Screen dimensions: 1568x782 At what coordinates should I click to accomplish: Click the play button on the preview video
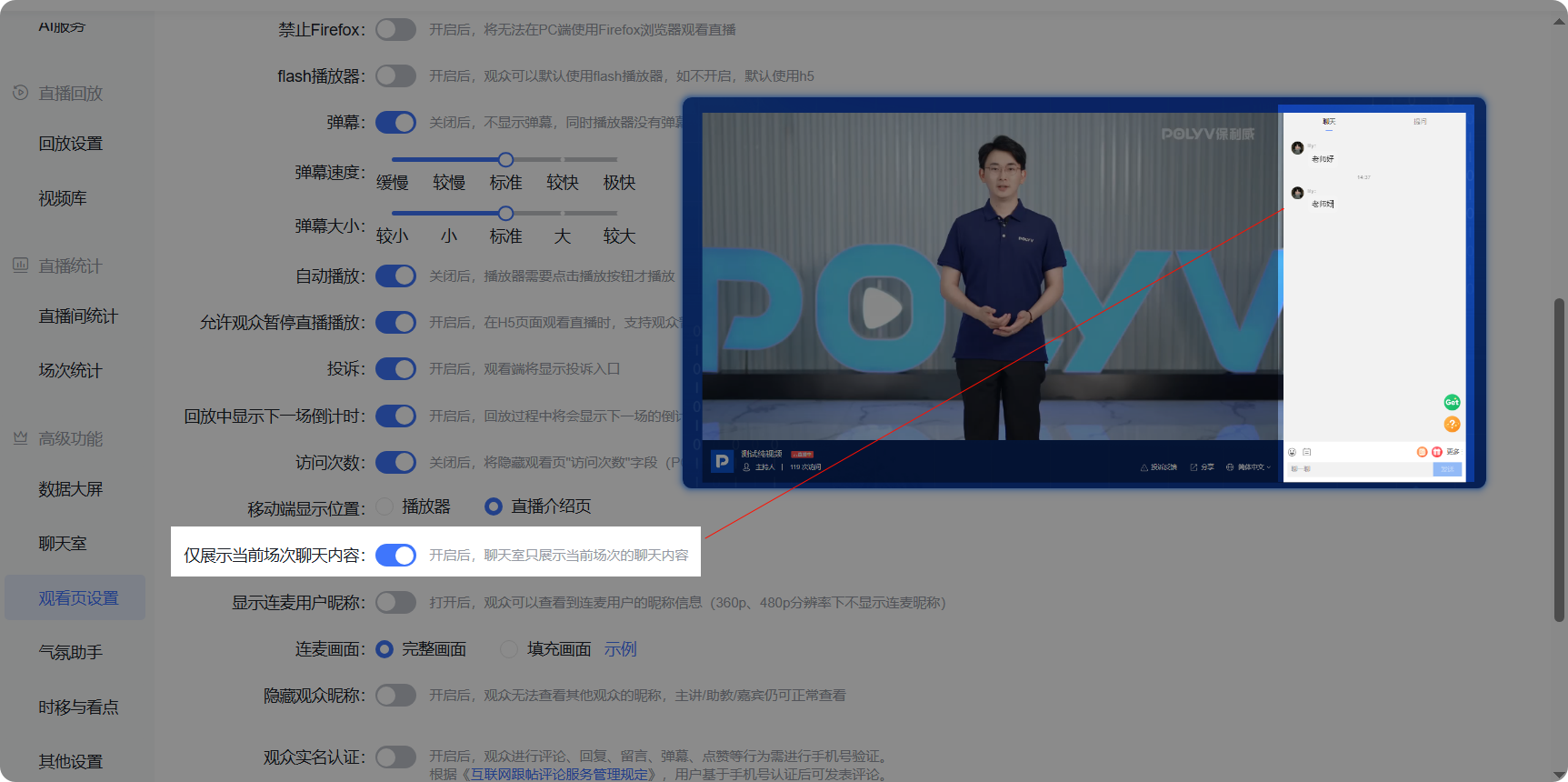tap(881, 307)
